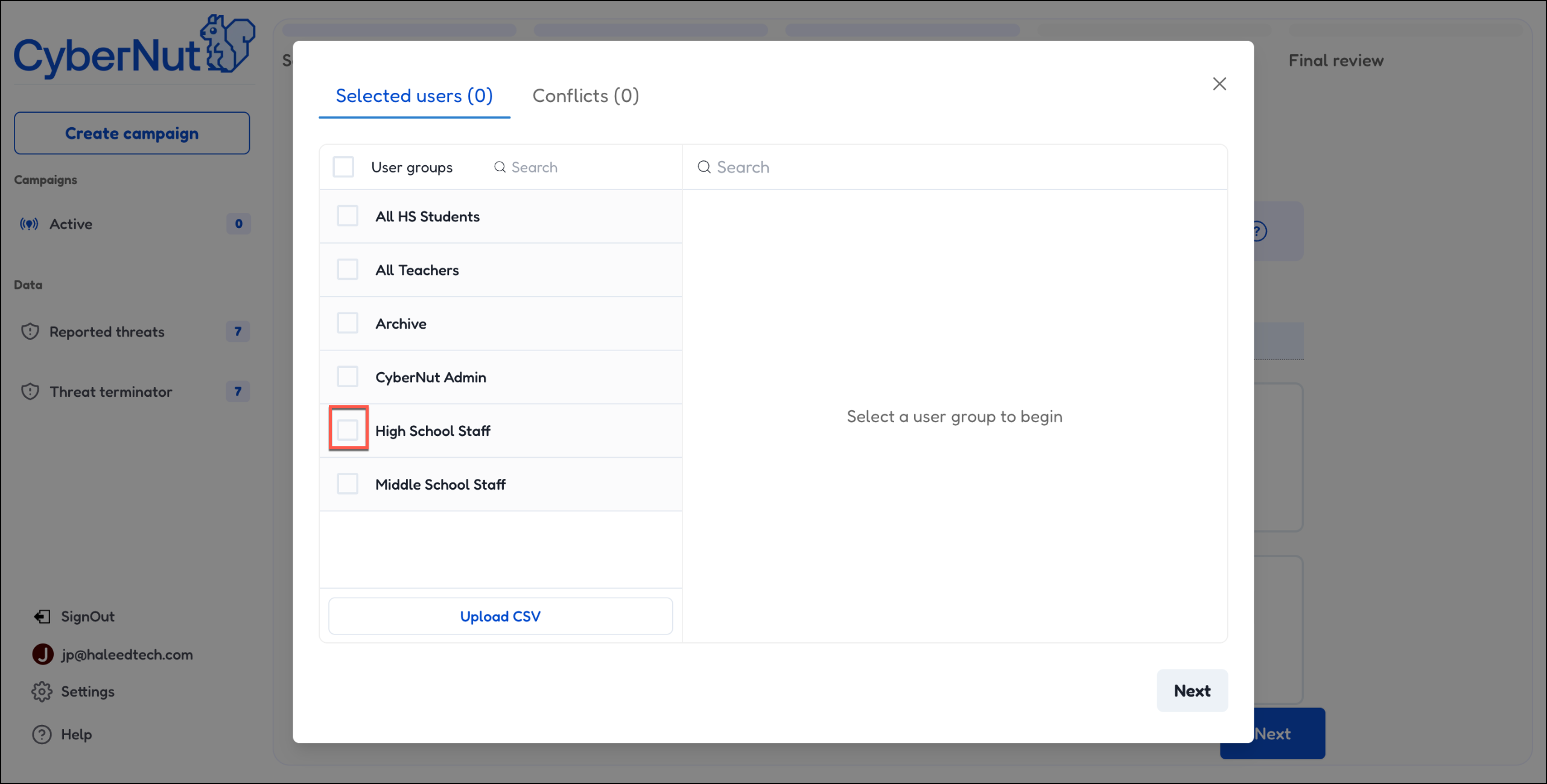This screenshot has width=1547, height=784.
Task: Click the users search field on right
Action: point(953,167)
